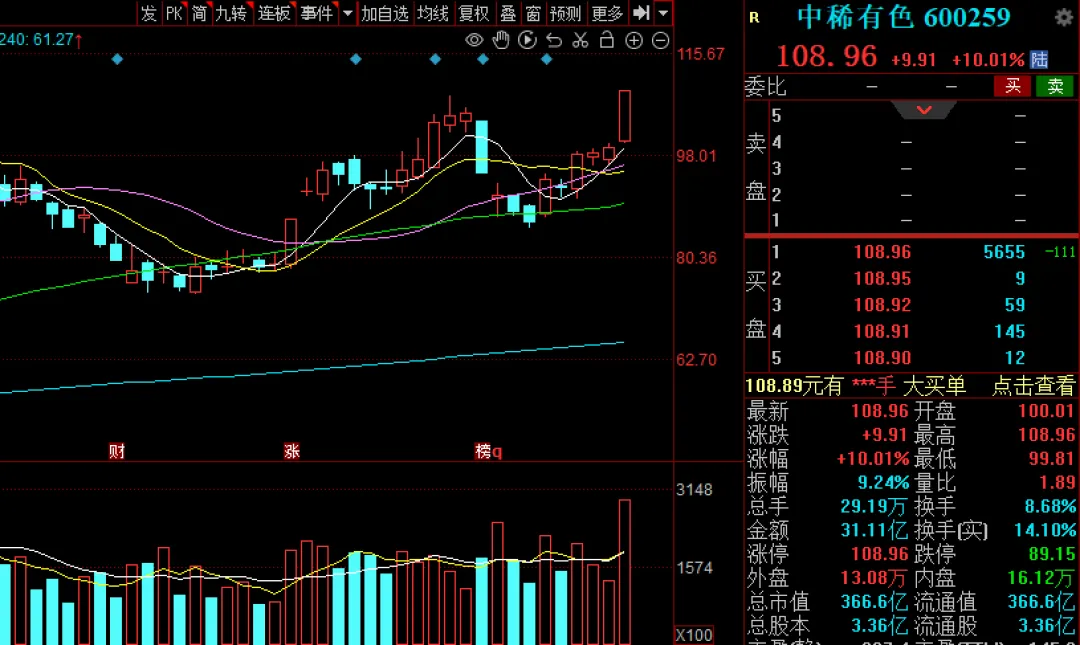
Task: Zoom out with the minus circle icon
Action: click(x=661, y=41)
